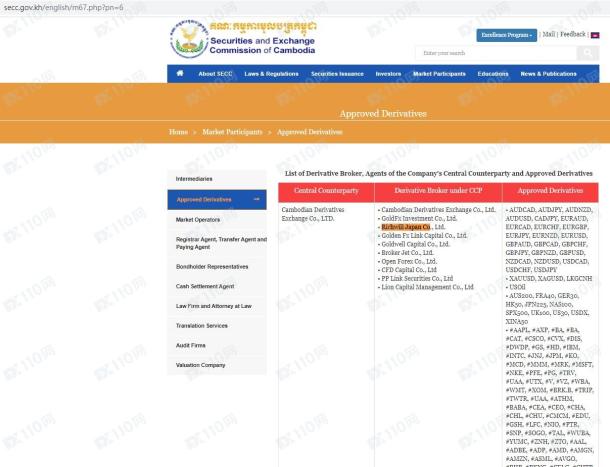This screenshot has width=610, height=467.
Task: Open the Market Participants menu
Action: [x=439, y=74]
